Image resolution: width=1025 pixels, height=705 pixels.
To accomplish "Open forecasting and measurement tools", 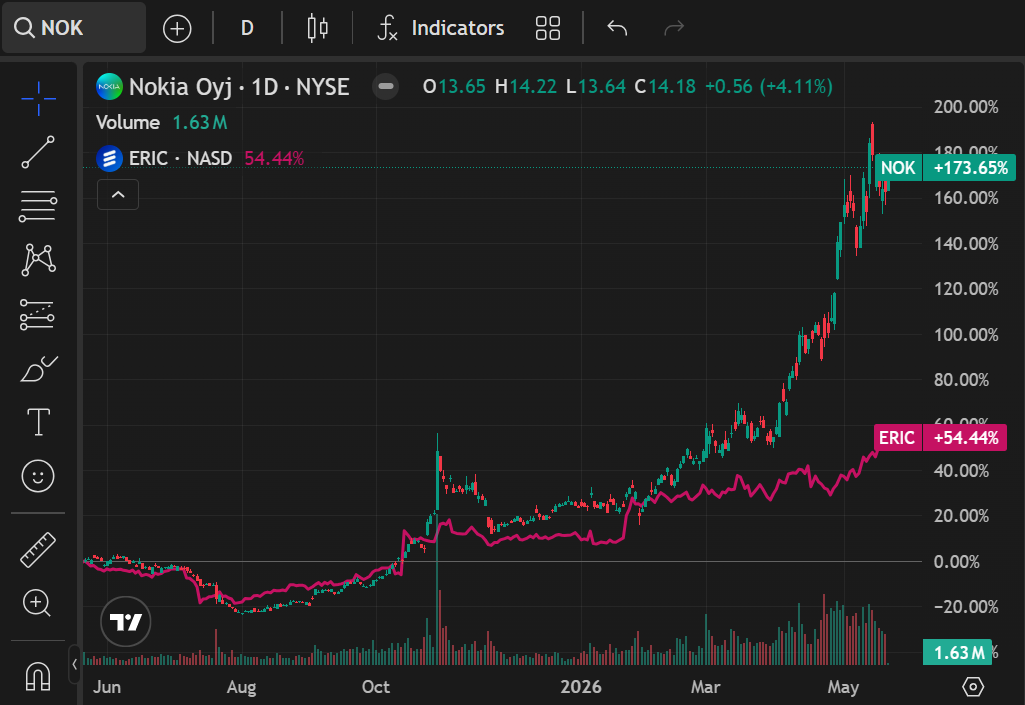I will coord(37,315).
